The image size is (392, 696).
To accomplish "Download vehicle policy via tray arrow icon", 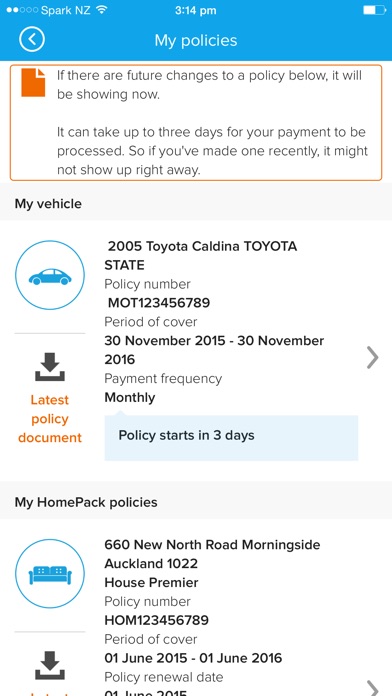I will pyautogui.click(x=50, y=367).
